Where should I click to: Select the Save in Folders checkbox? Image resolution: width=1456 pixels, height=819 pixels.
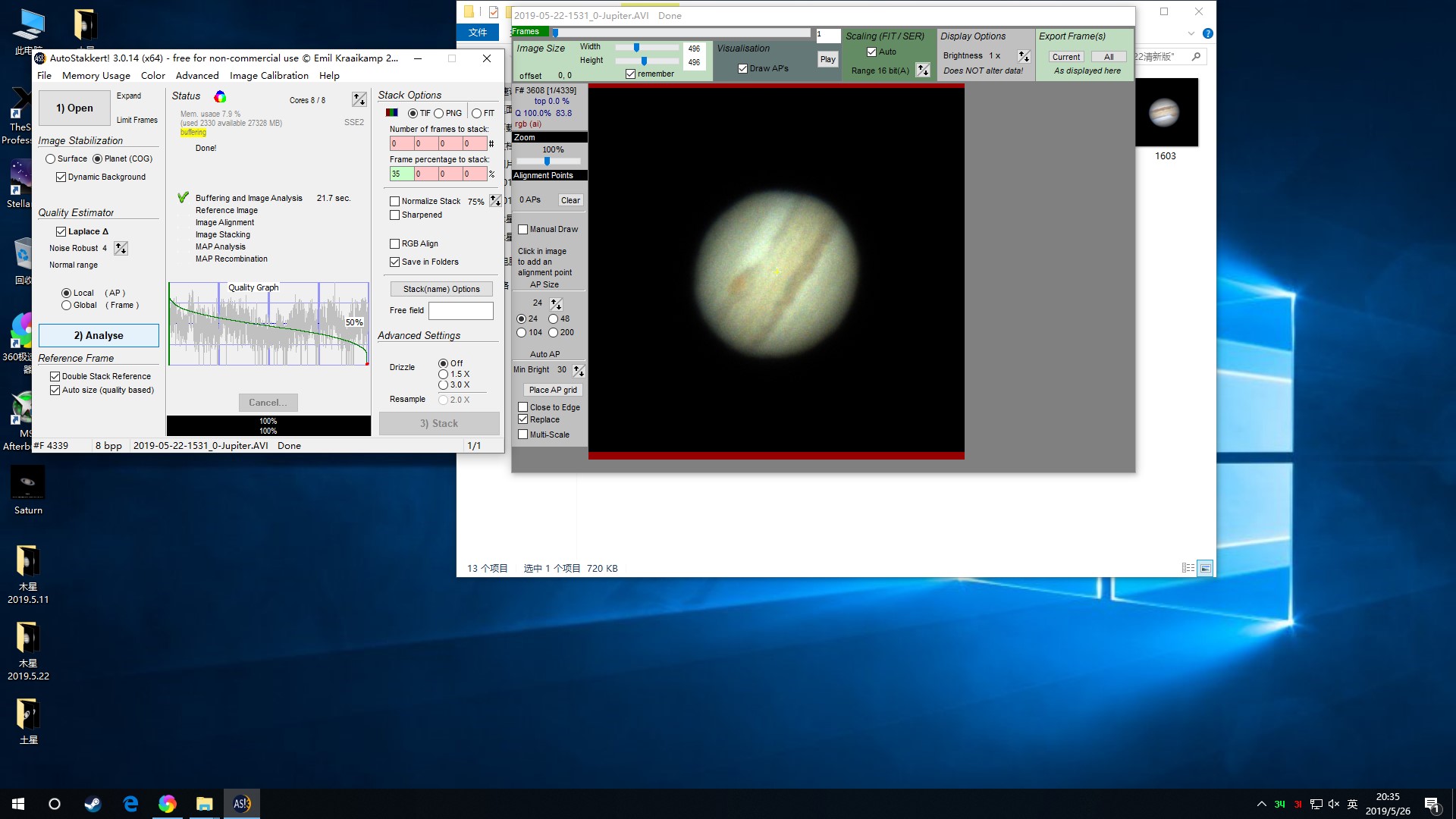(395, 261)
